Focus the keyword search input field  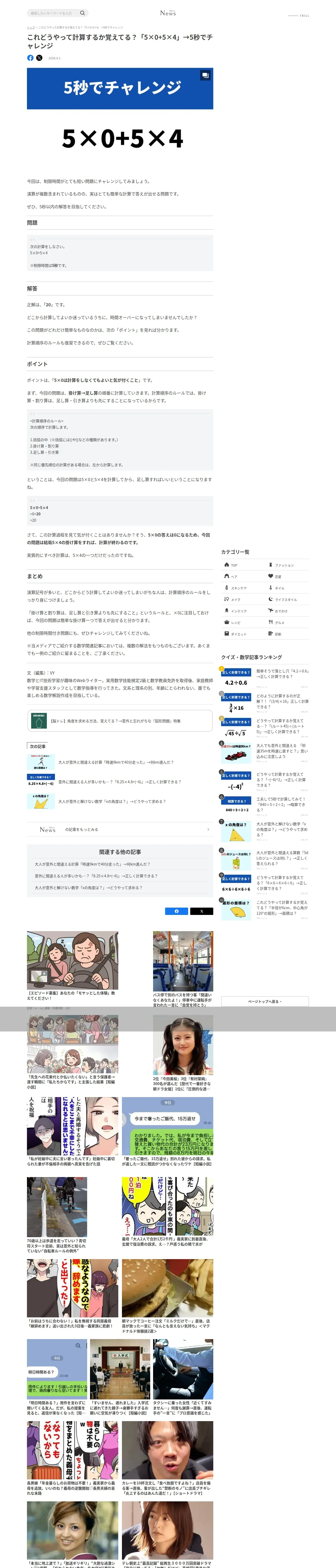click(x=53, y=13)
